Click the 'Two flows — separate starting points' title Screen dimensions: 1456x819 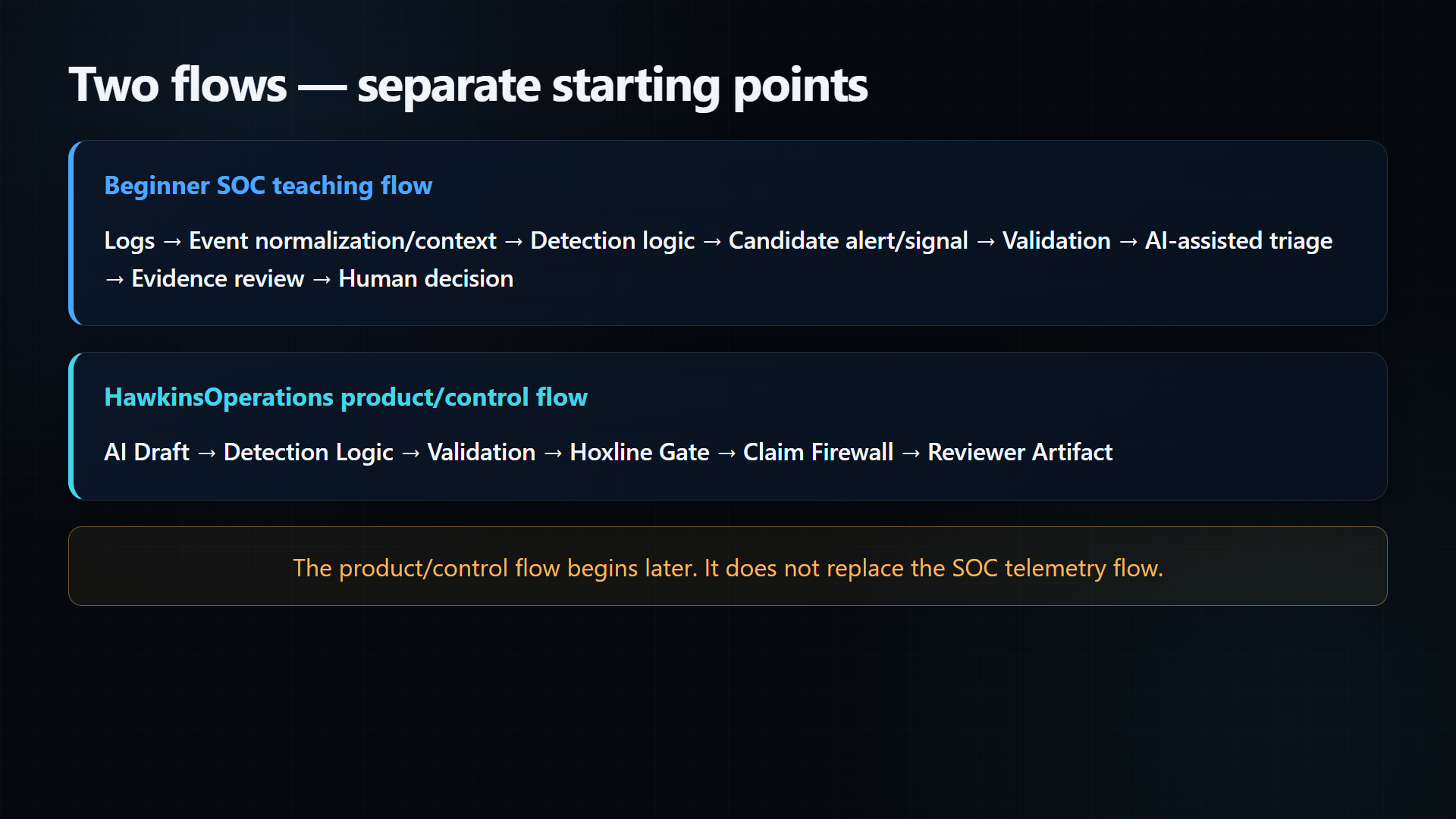(468, 85)
